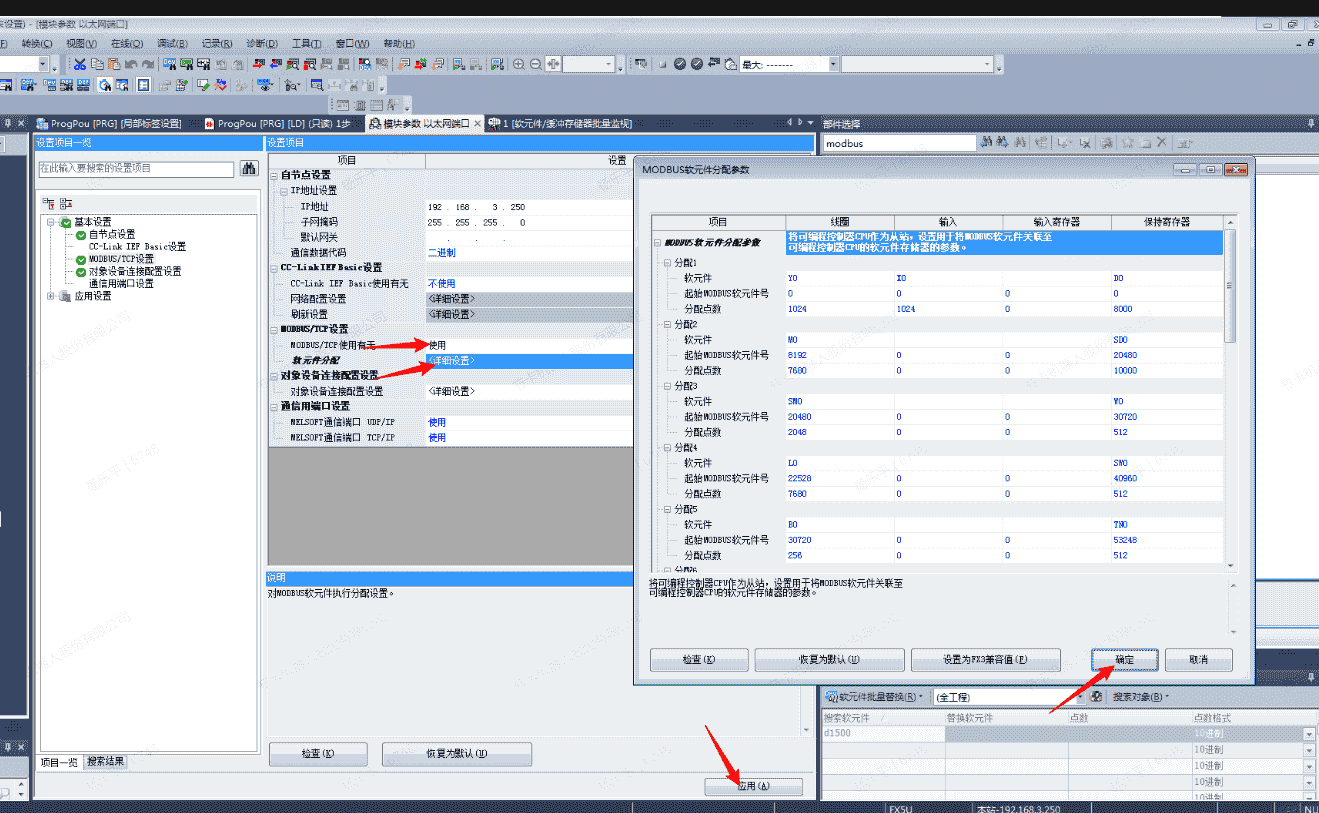Click the Zoom In magnifier icon
Screen dimensions: 1319x813
tap(519, 64)
